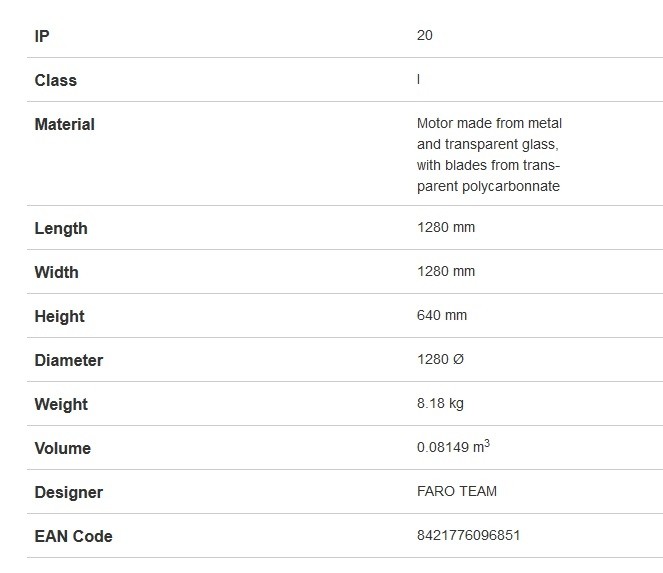Click the Material description text

click(x=489, y=155)
